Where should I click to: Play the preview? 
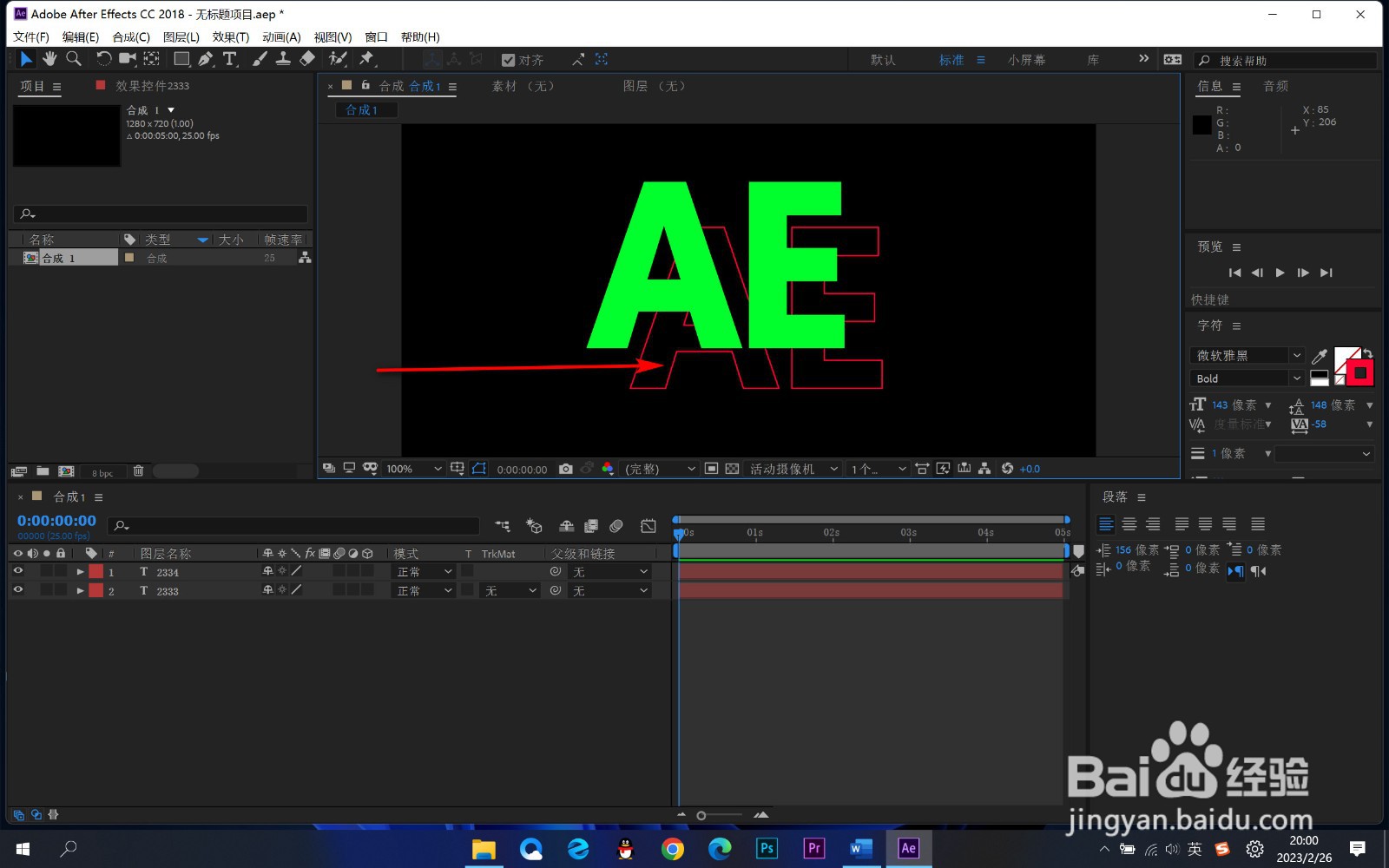tap(1280, 273)
